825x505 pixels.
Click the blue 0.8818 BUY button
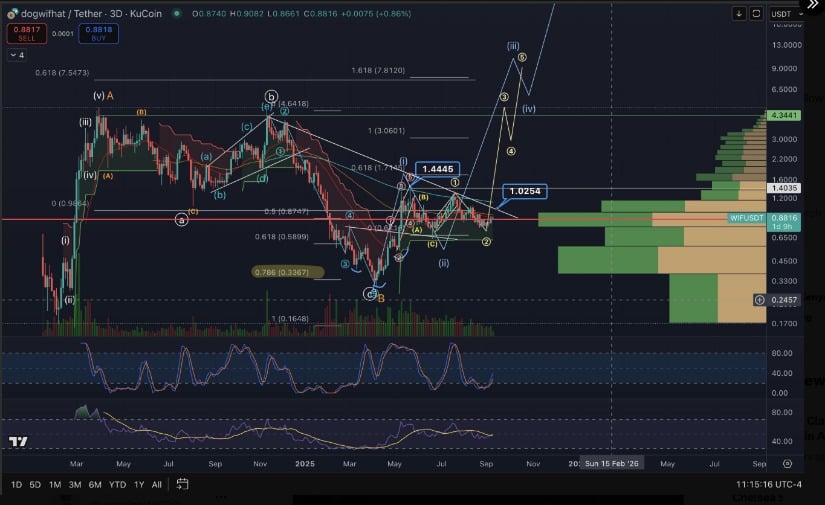click(x=98, y=34)
